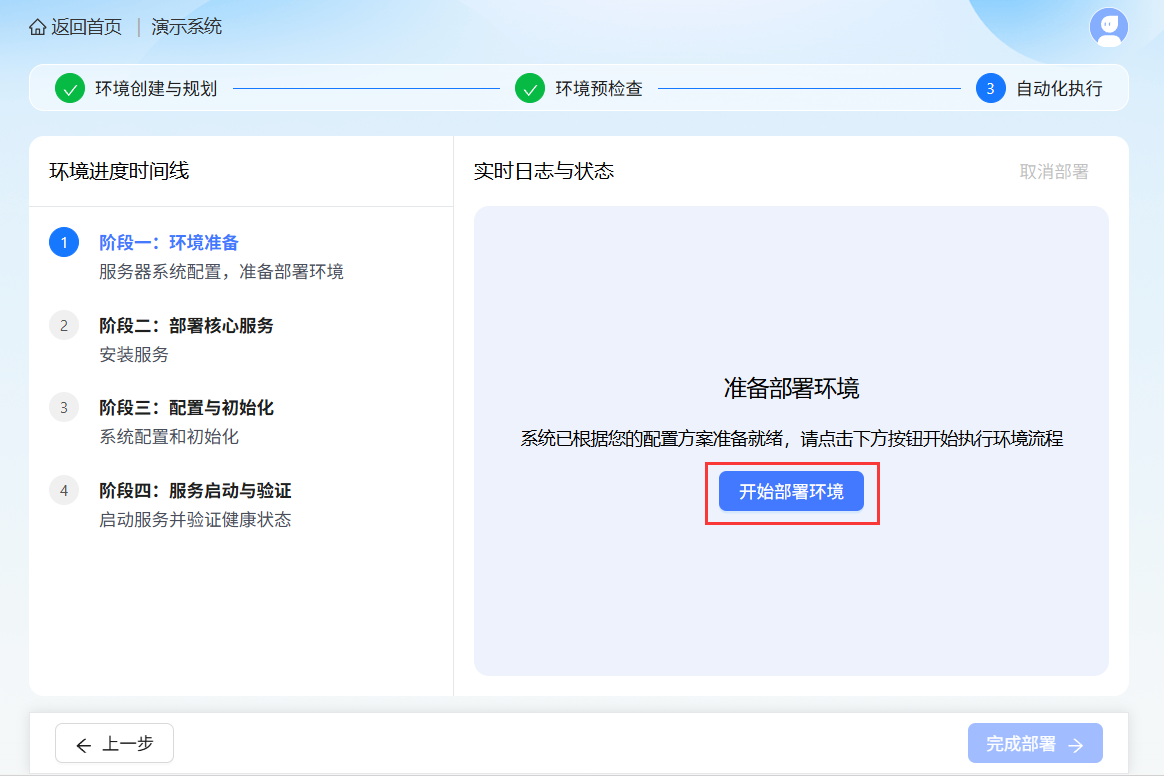The image size is (1164, 776).
Task: Click the 安装服务 description text
Action: click(134, 355)
